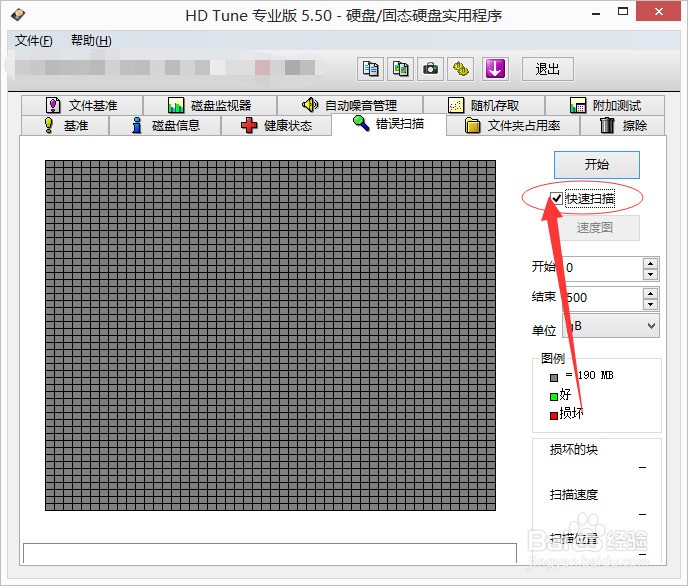688x586 pixels.
Task: Minimize the HD Tune window
Action: pyautogui.click(x=596, y=13)
